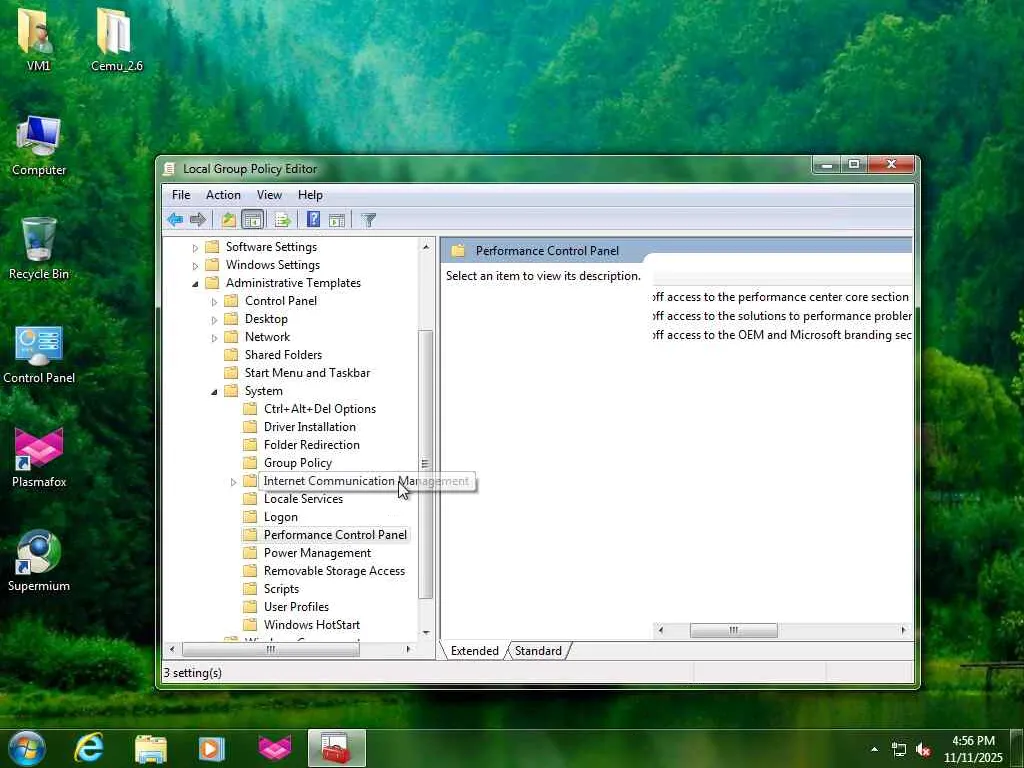The width and height of the screenshot is (1024, 768).
Task: Click the red toolbox taskbar button
Action: tap(336, 748)
